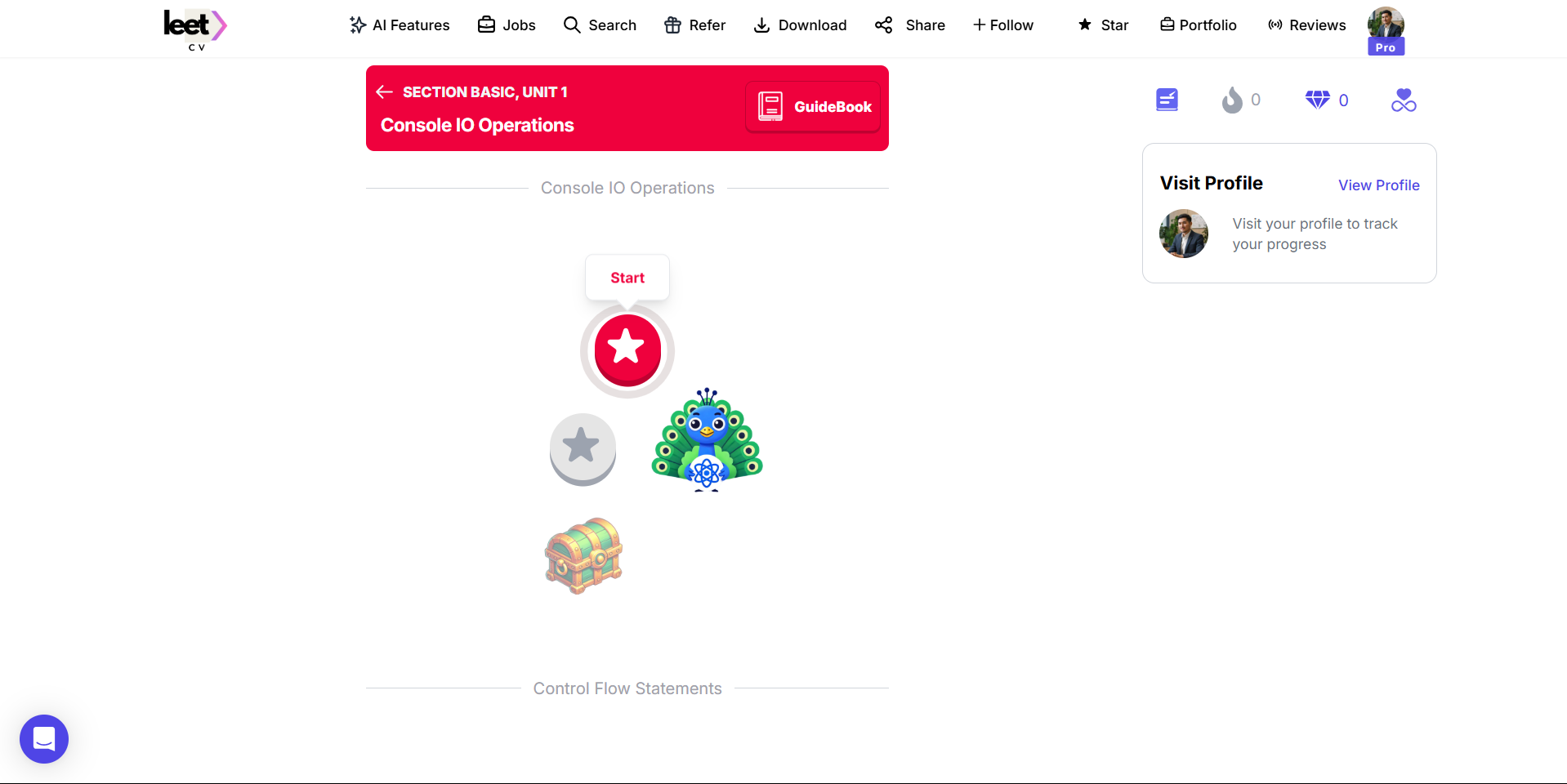The width and height of the screenshot is (1567, 784).
Task: Star this profile
Action: pyautogui.click(x=1103, y=25)
